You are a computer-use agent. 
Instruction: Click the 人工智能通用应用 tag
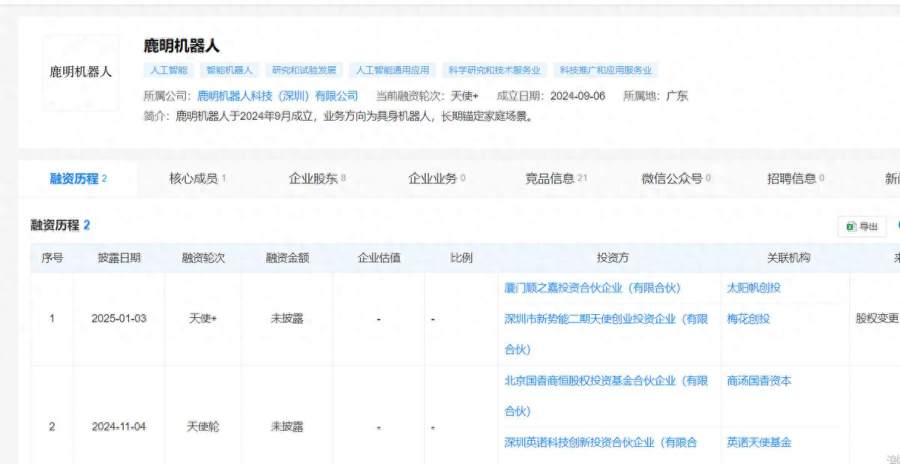click(392, 71)
